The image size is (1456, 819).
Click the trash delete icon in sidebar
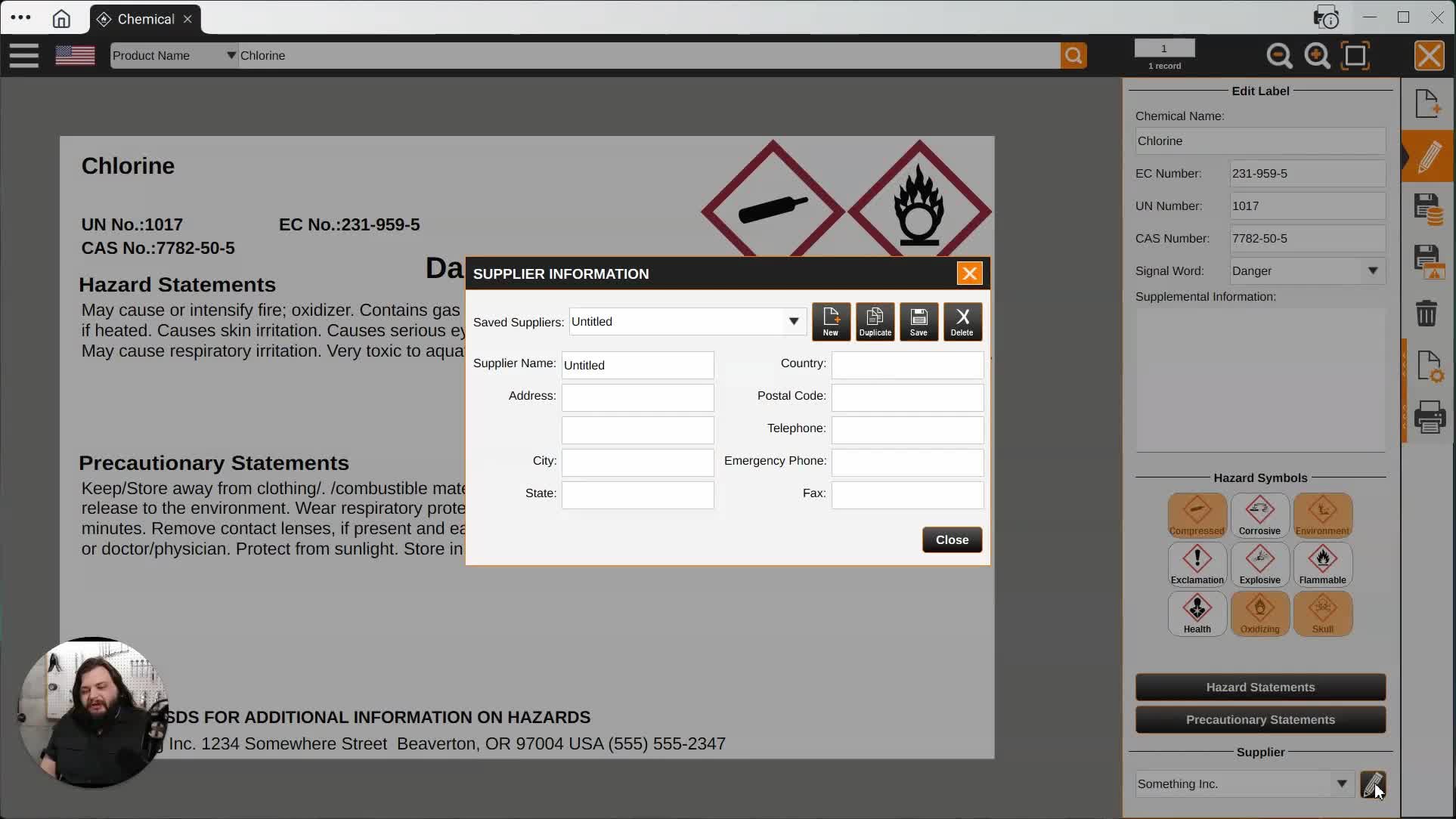pos(1427,313)
